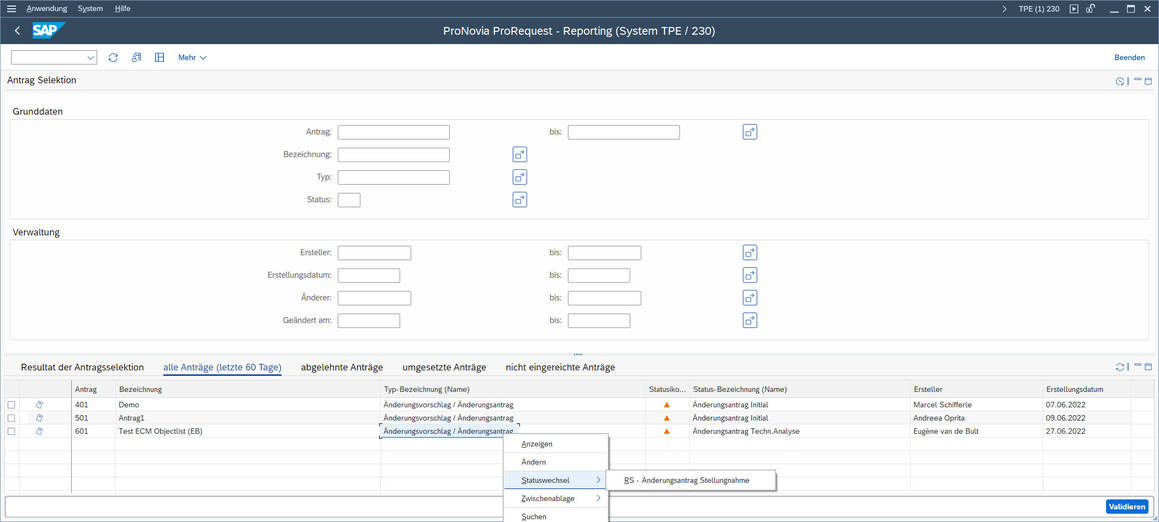Choose Suchen from the context menu
The width and height of the screenshot is (1159, 522).
(x=555, y=516)
